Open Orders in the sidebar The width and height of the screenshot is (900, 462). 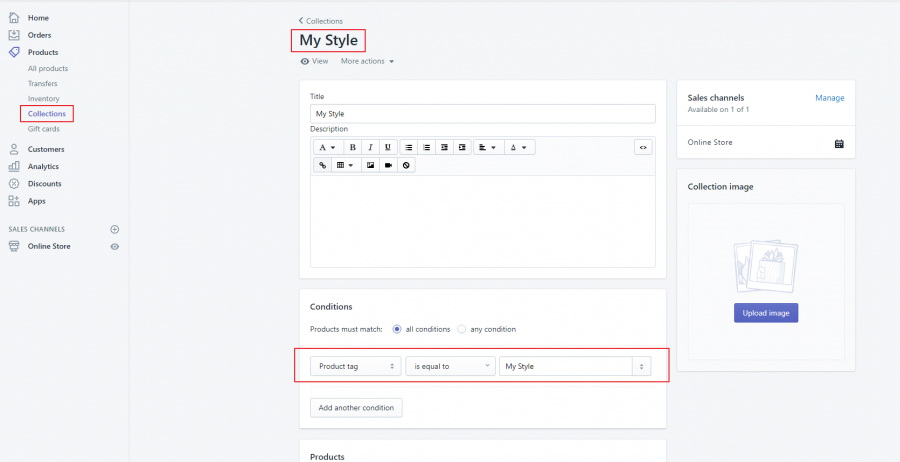coord(40,35)
